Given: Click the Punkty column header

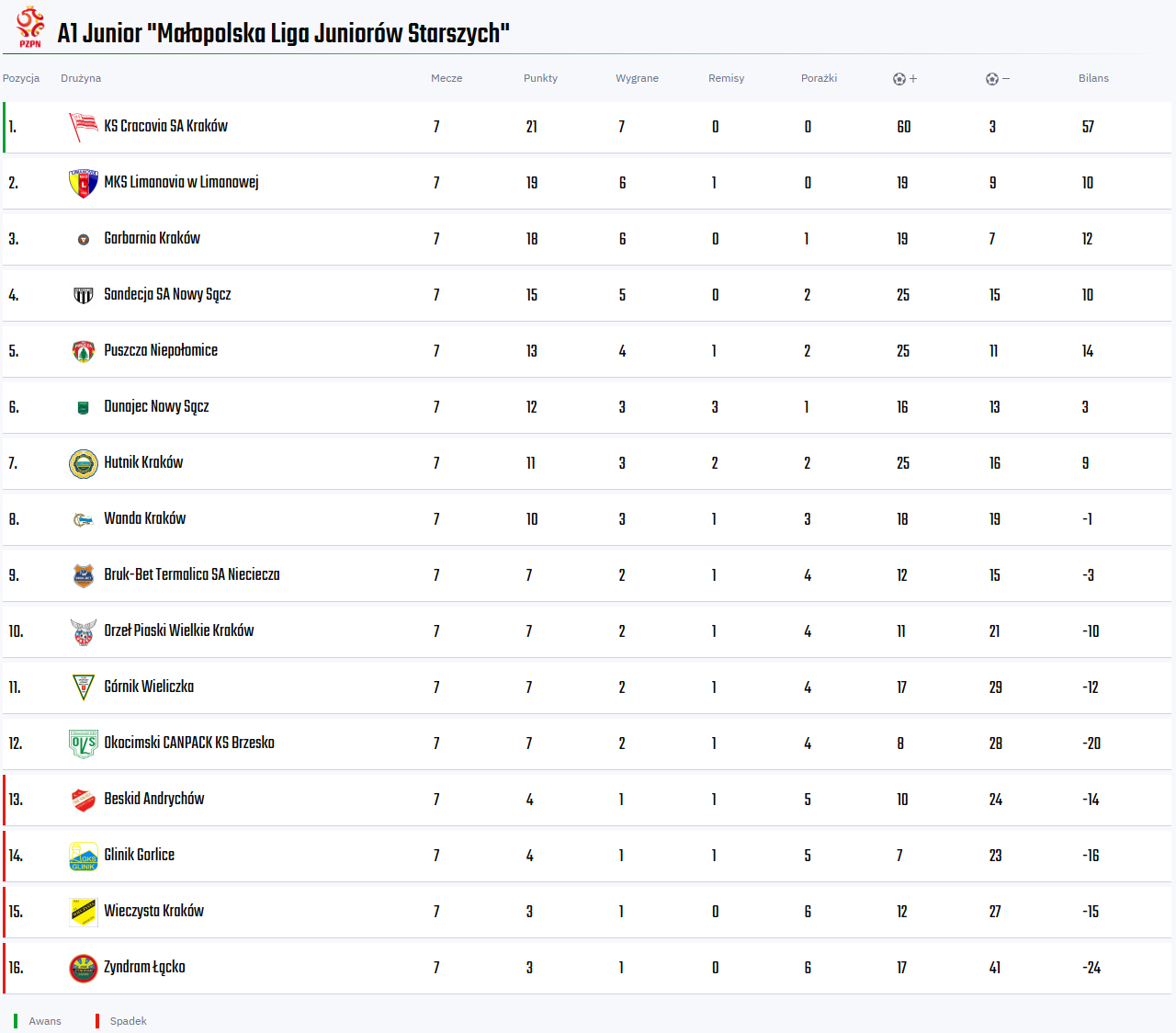Looking at the screenshot, I should click(540, 78).
